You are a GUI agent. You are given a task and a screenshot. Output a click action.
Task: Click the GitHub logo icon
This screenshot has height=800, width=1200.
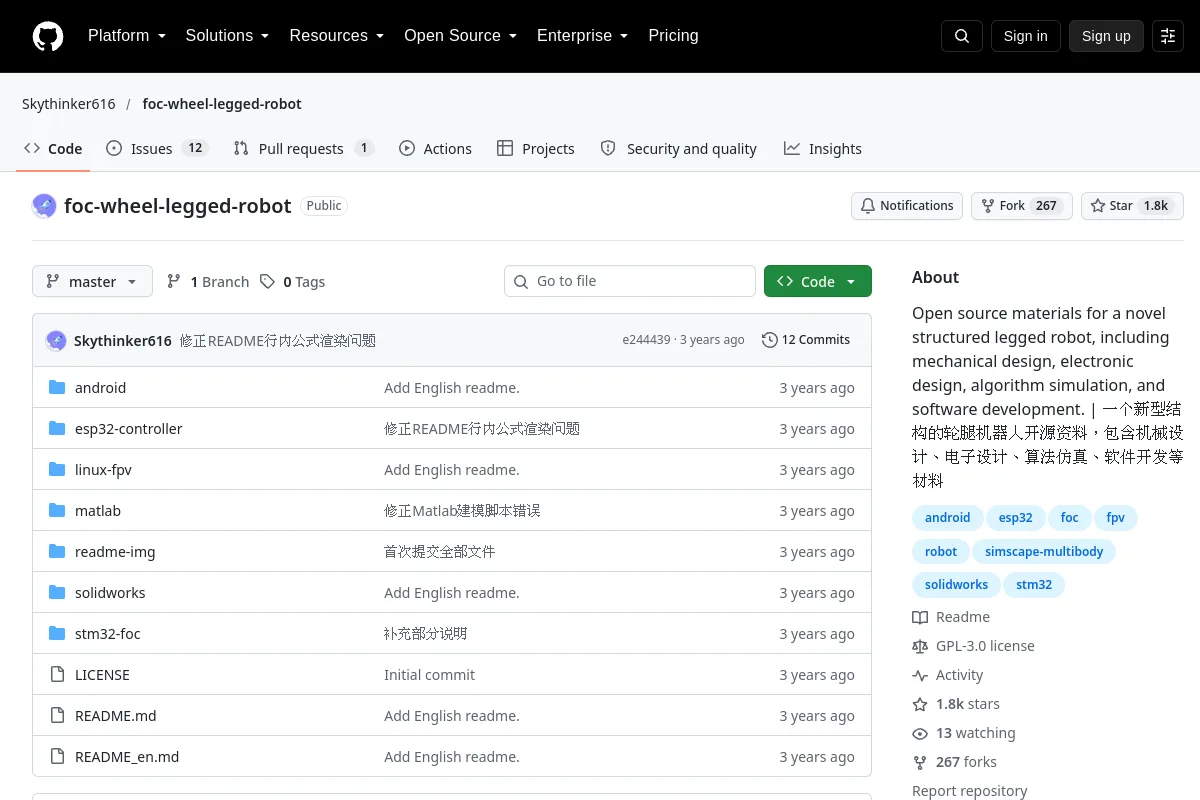click(48, 36)
